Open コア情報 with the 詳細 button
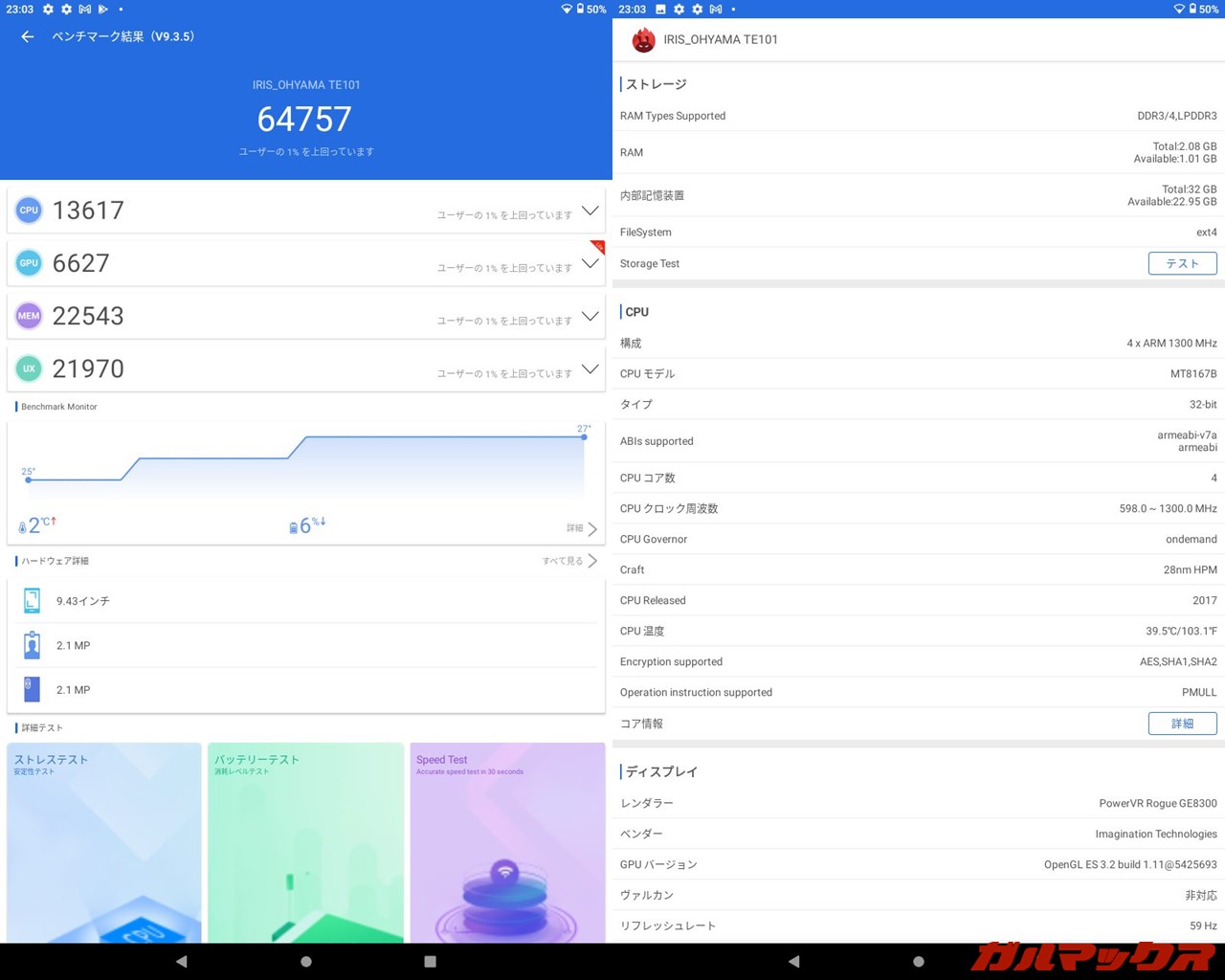Image resolution: width=1225 pixels, height=980 pixels. (1182, 724)
